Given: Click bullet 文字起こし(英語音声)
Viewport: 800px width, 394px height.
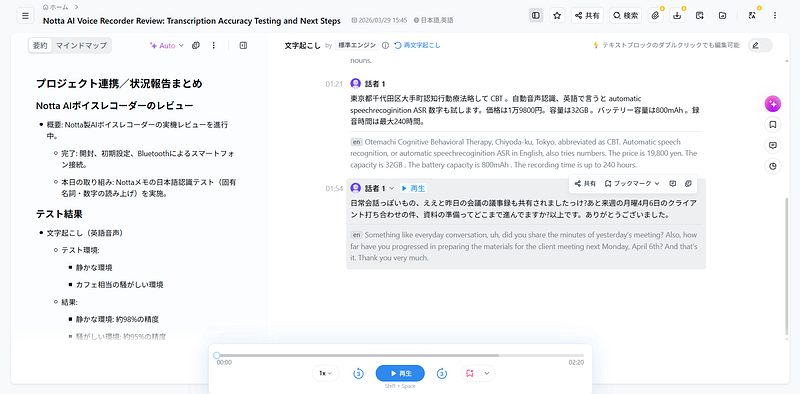Looking at the screenshot, I should 85,233.
